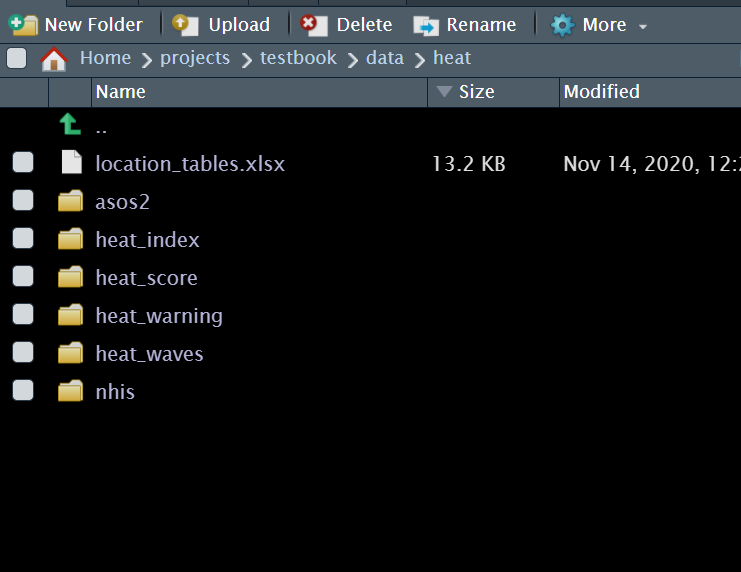The image size is (741, 572).
Task: Click the asos2 folder icon
Action: [x=70, y=200]
